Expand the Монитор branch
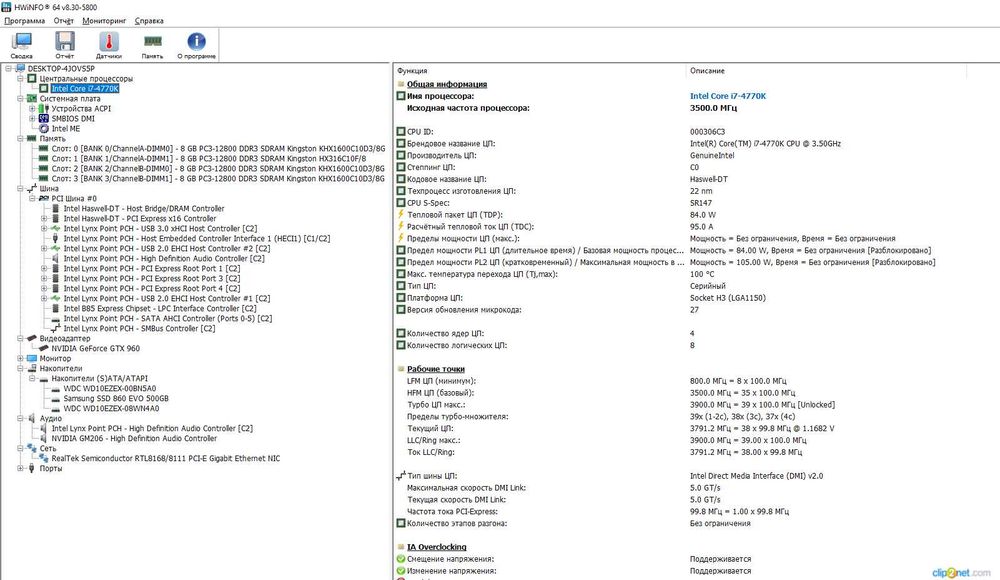1000x580 pixels. pyautogui.click(x=20, y=359)
